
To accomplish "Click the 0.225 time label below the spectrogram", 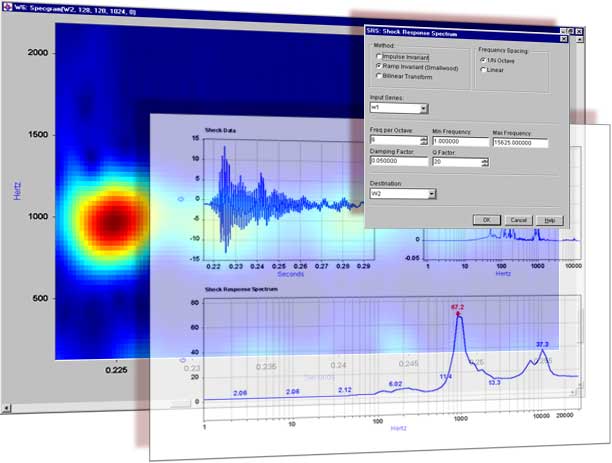I will pyautogui.click(x=116, y=370).
